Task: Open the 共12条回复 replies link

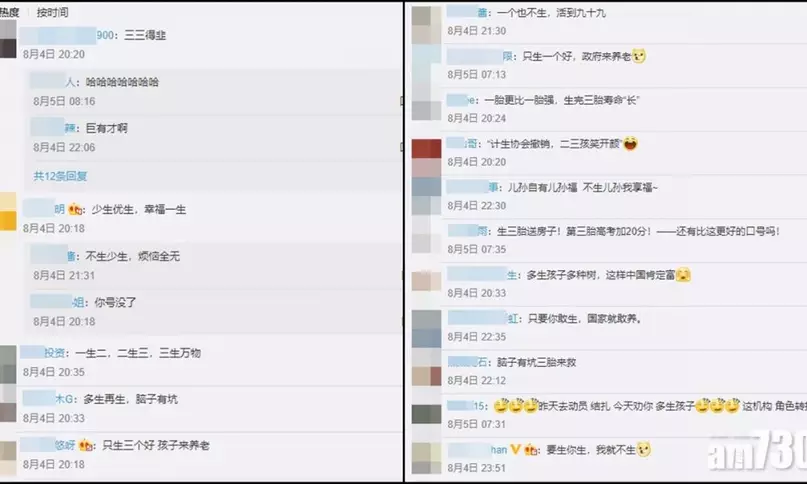Action: tap(60, 176)
